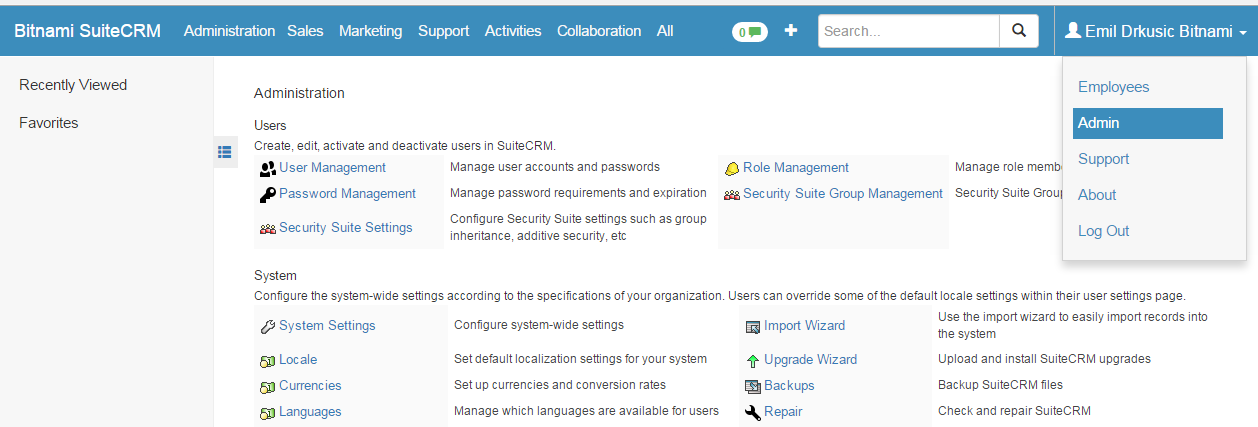The width and height of the screenshot is (1258, 427).
Task: Click the Security Suite Group Management icon
Action: point(731,195)
